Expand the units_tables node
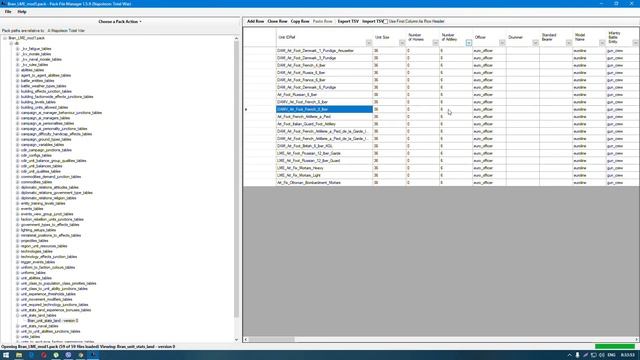This screenshot has width=640, height=360. click(18, 337)
